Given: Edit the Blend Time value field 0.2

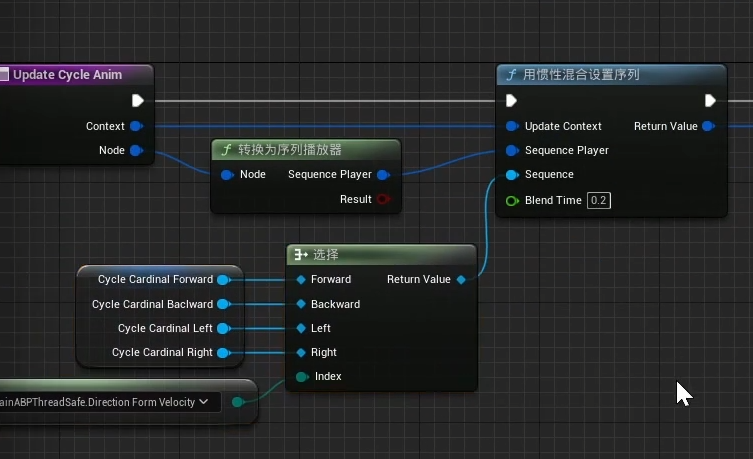Looking at the screenshot, I should click(x=598, y=200).
